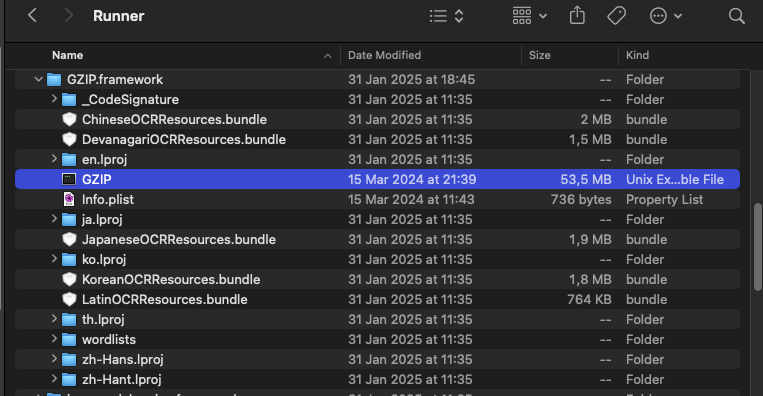Select the GZIP executable file icon
The image size is (763, 396).
click(69, 179)
